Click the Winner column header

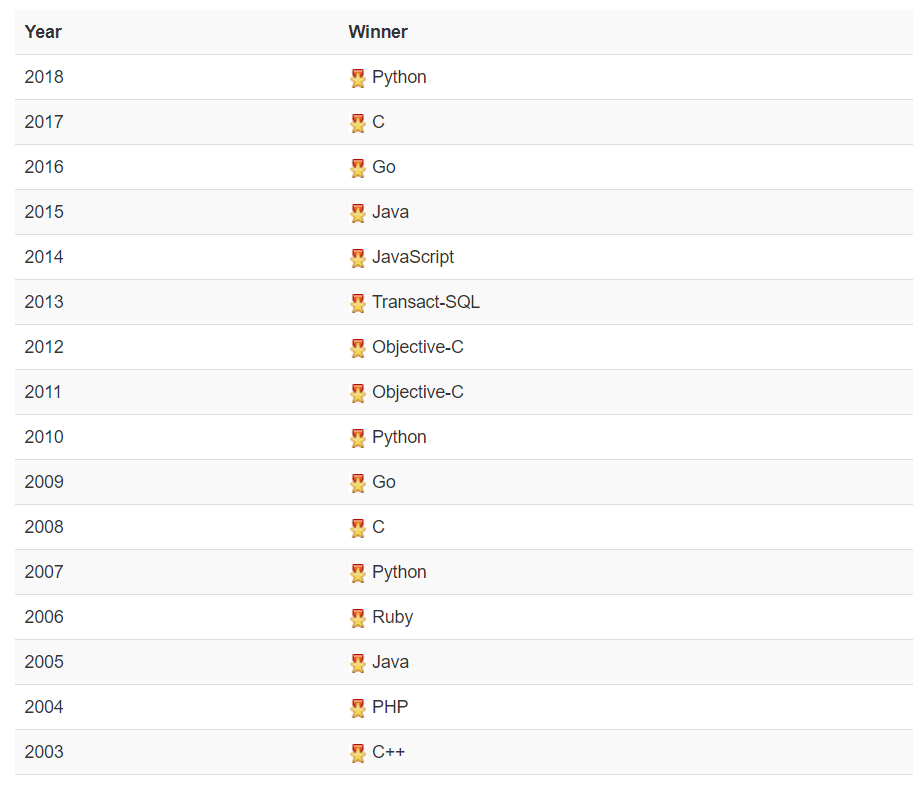[378, 32]
